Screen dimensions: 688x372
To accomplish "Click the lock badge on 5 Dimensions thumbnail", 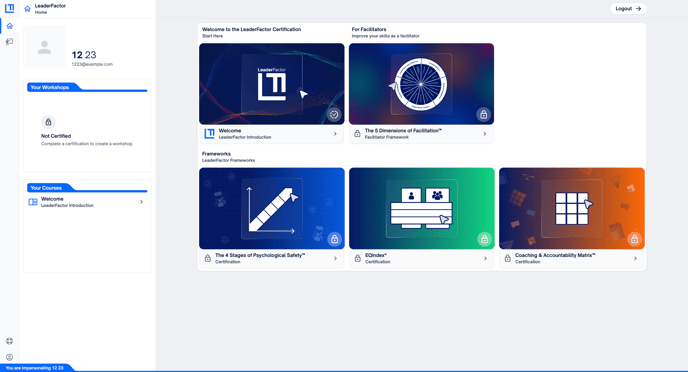I will (483, 114).
